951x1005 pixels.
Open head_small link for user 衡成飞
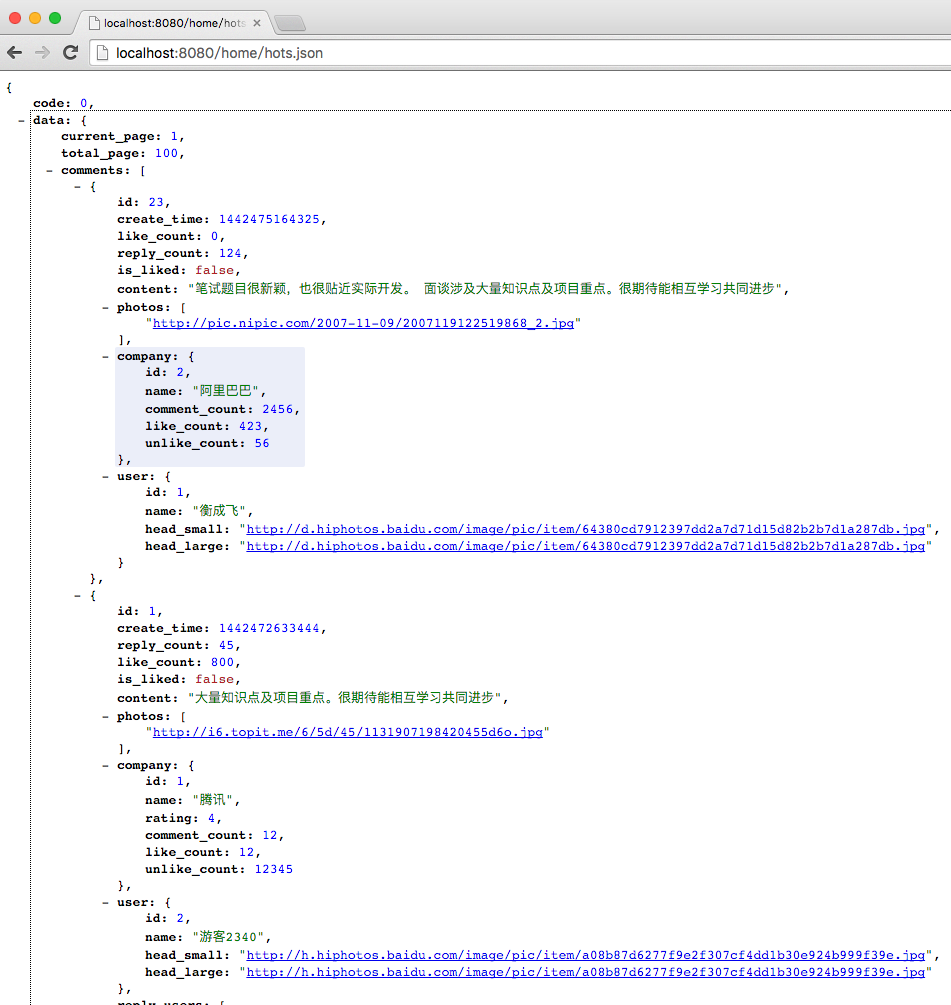pos(585,529)
